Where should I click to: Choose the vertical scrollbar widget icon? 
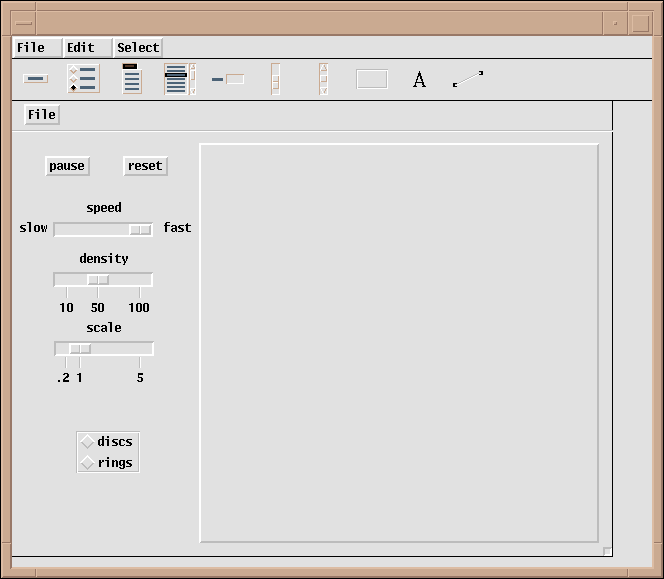[x=323, y=79]
